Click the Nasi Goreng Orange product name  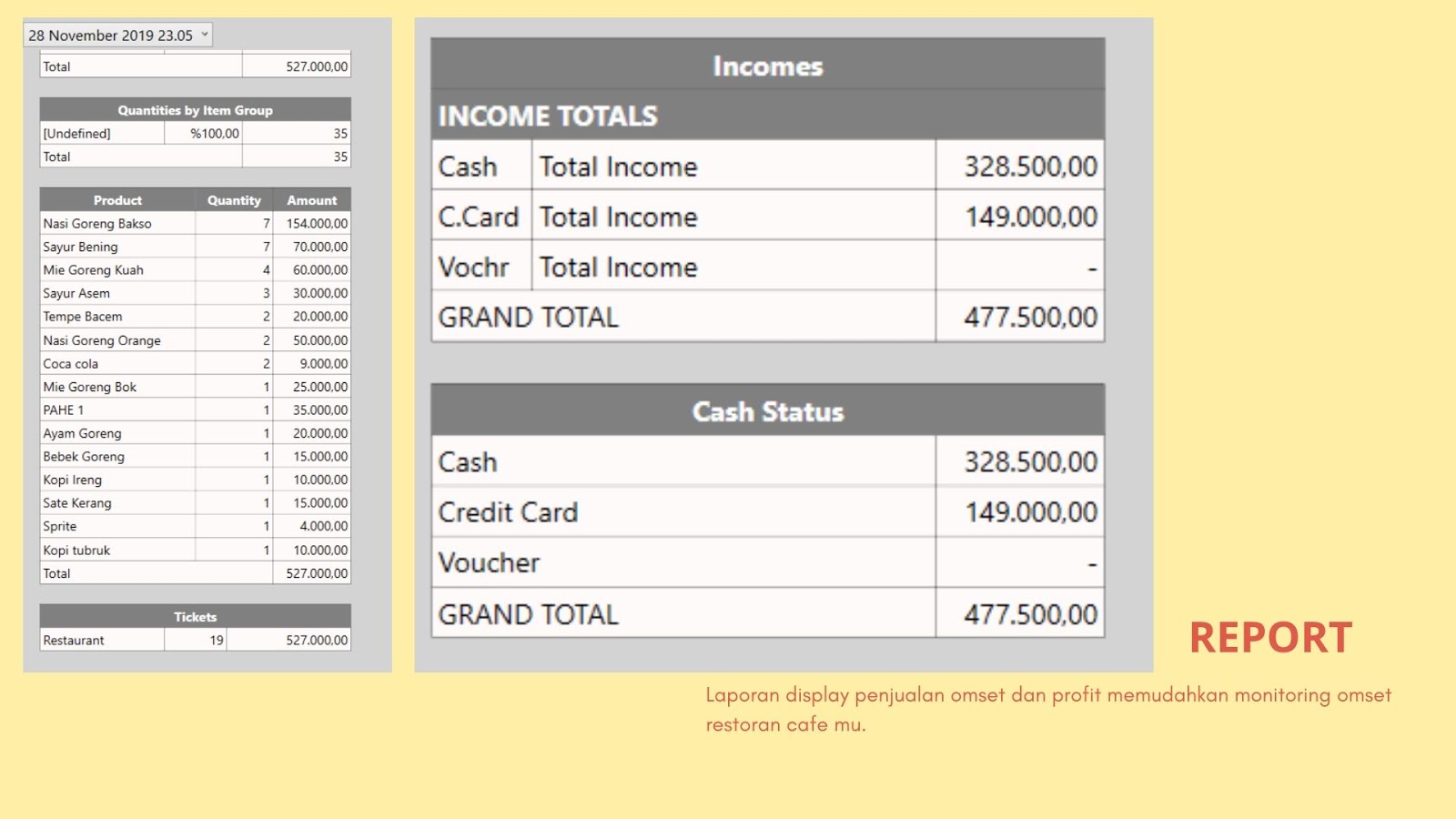[102, 340]
